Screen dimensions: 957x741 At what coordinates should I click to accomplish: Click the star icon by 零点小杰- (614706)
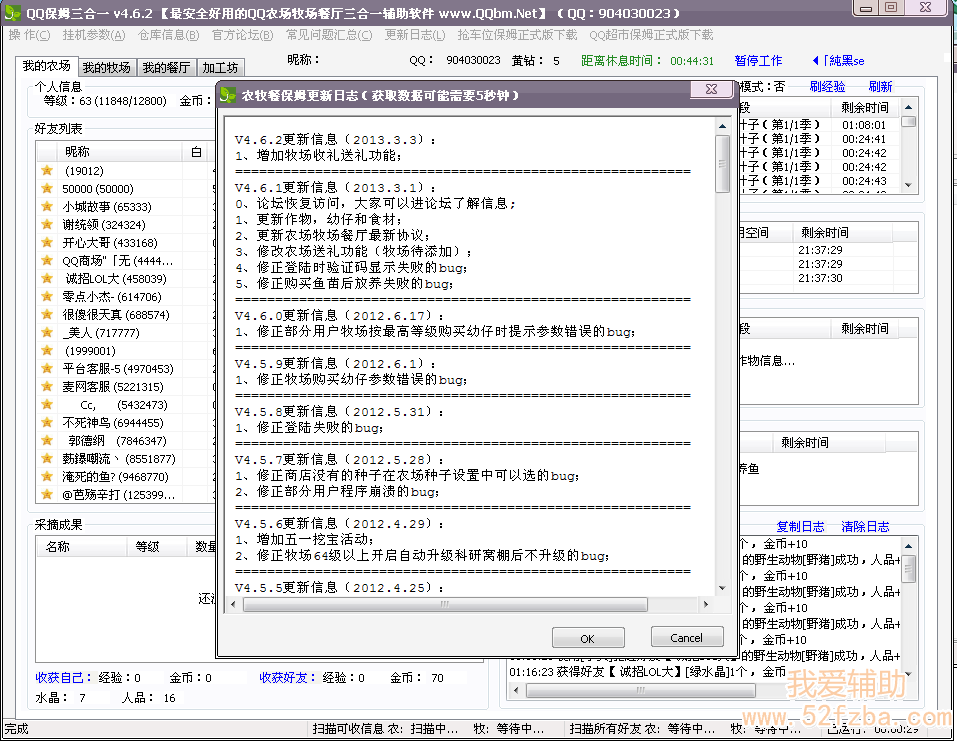pyautogui.click(x=46, y=297)
